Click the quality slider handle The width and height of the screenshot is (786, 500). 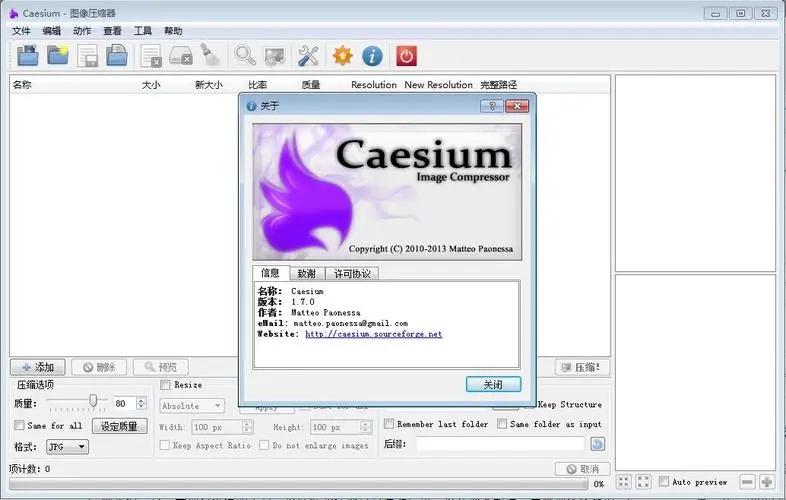tap(93, 400)
